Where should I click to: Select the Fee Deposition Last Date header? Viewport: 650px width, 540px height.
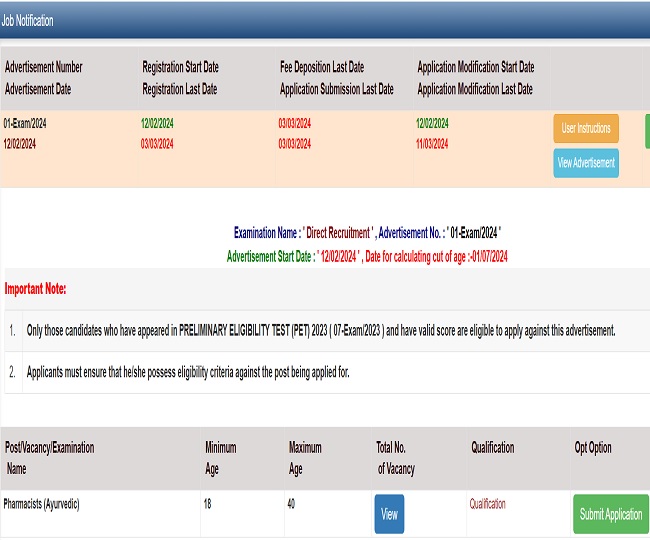pos(322,67)
